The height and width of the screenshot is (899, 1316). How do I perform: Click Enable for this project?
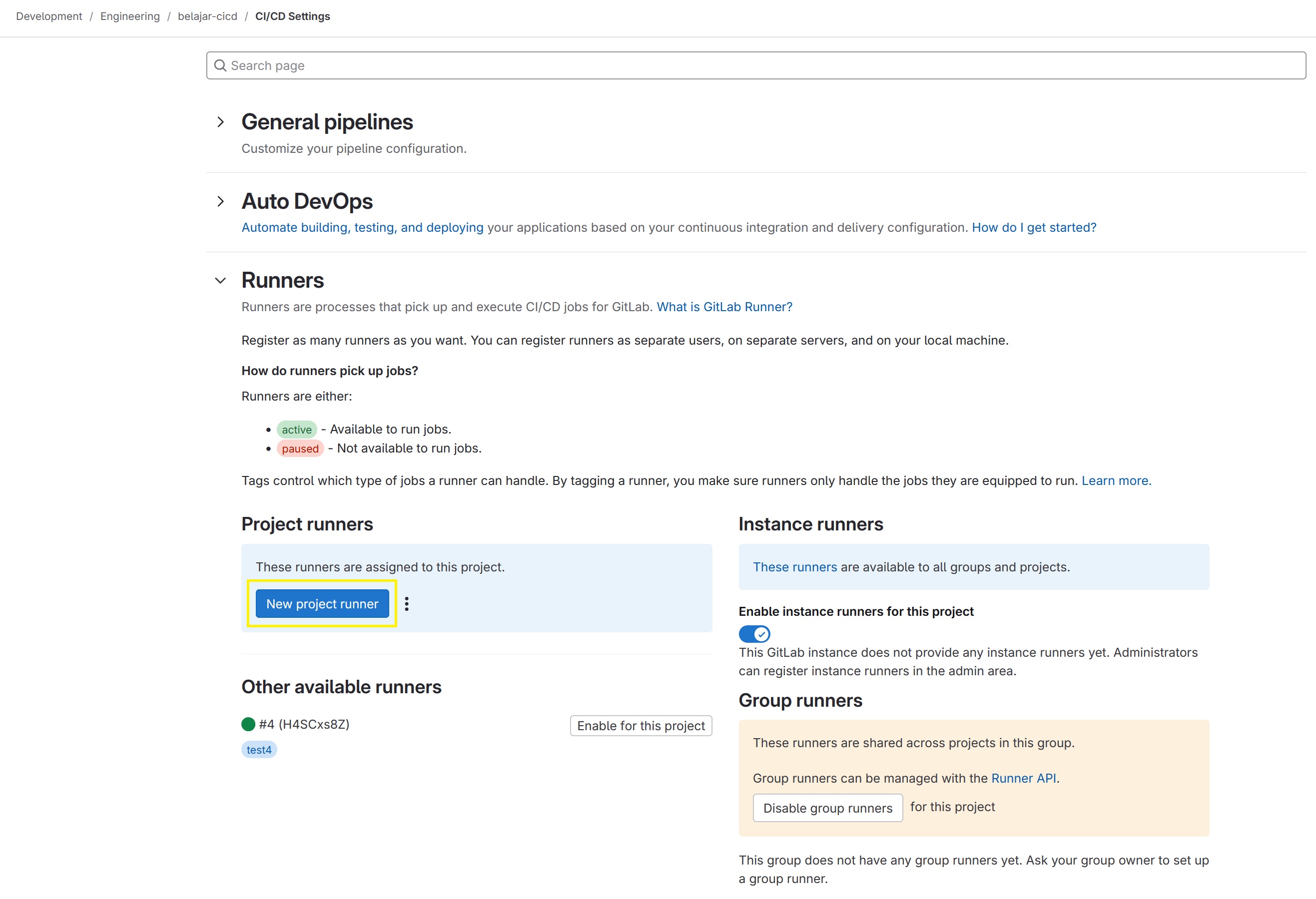click(641, 726)
